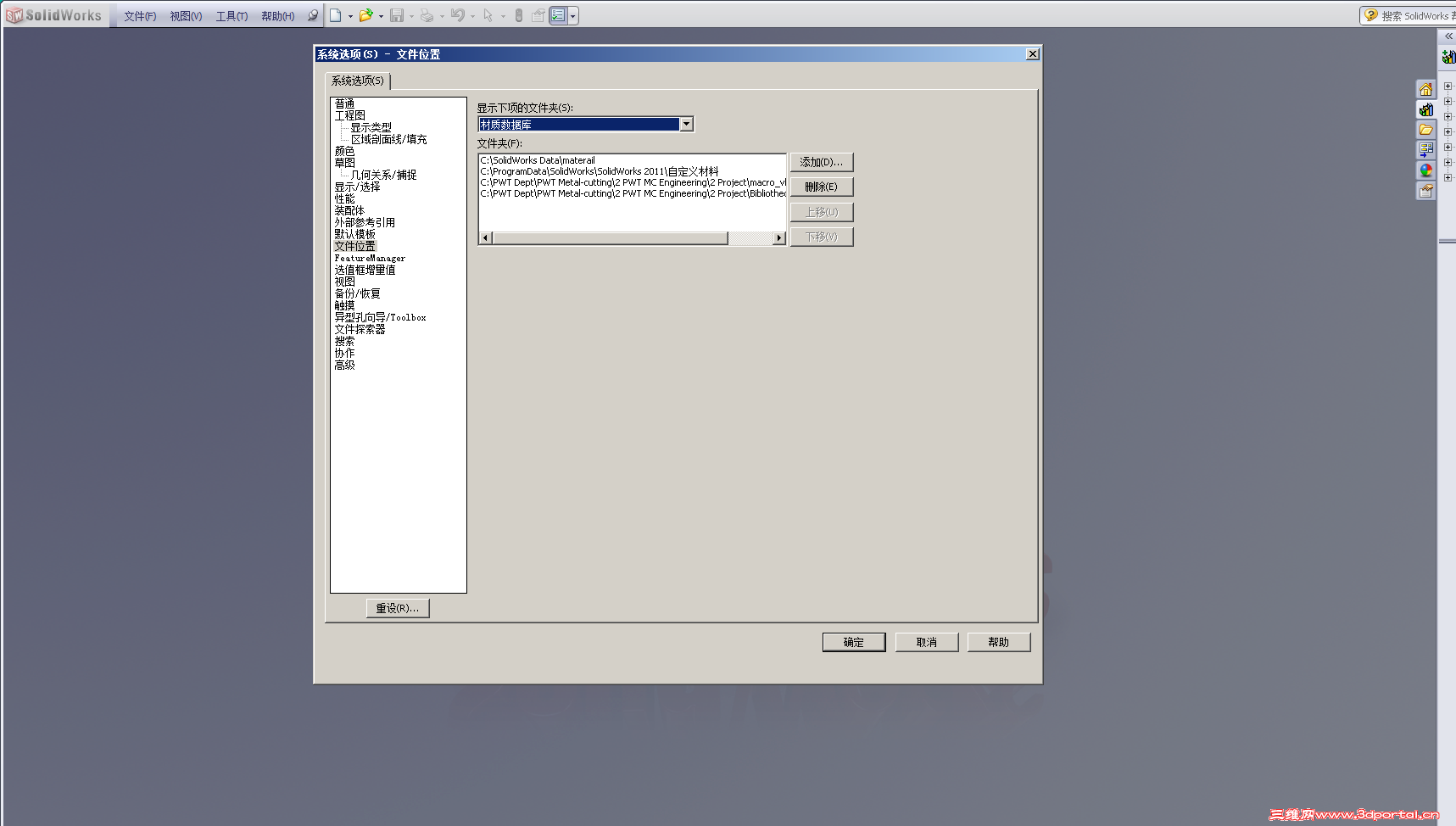The image size is (1456, 826).
Task: Click the 帮助 dialog button
Action: [999, 642]
